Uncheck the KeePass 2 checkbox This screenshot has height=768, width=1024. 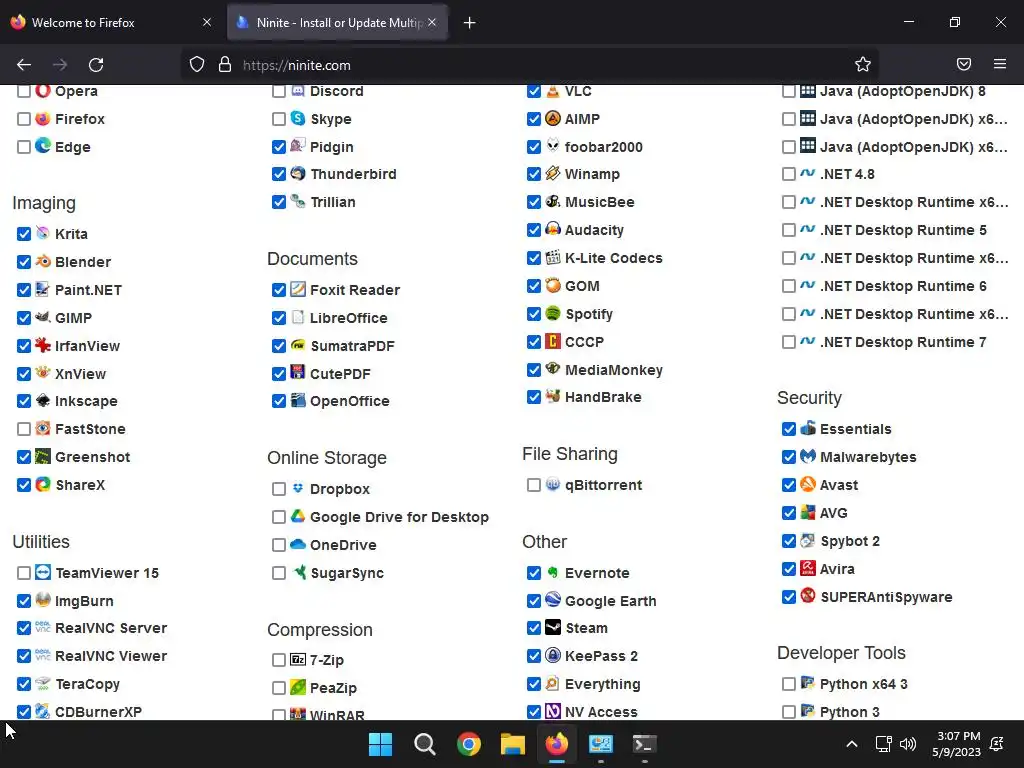tap(534, 656)
